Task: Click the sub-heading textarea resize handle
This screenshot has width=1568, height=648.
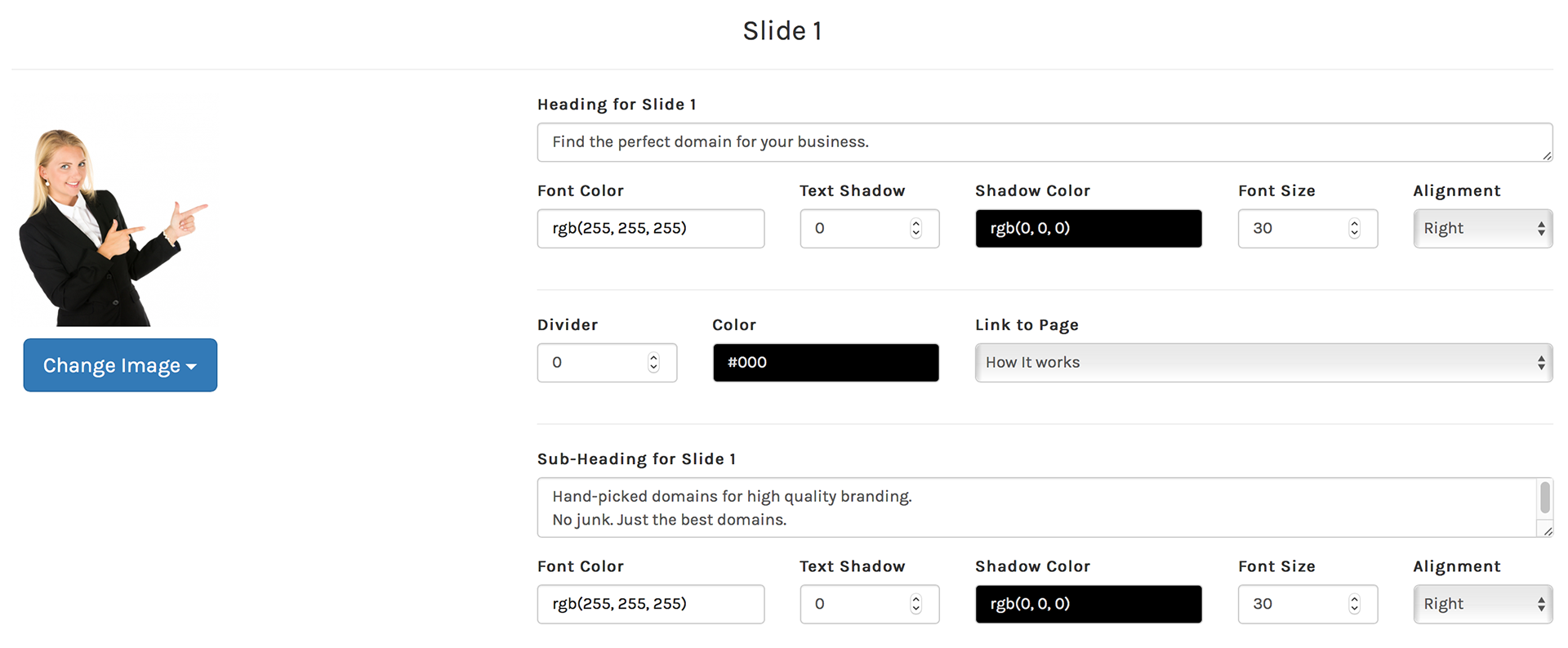Action: point(1547,531)
